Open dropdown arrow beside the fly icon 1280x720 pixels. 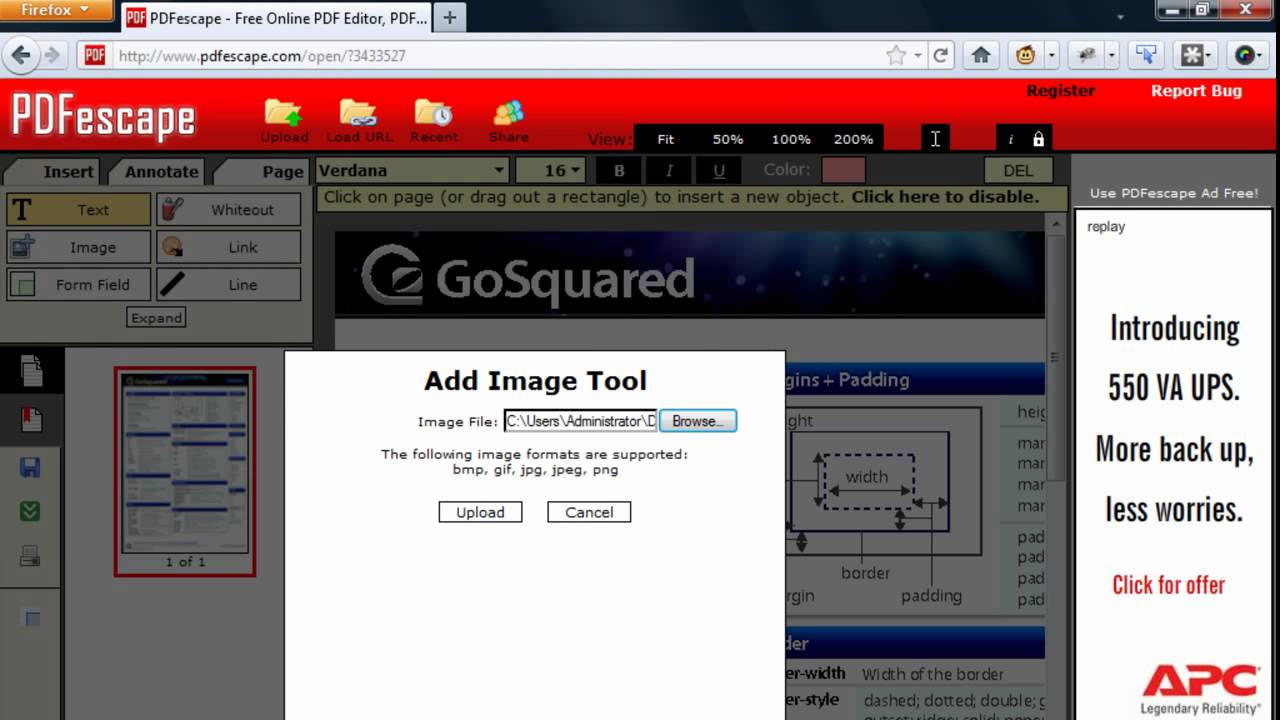[1112, 56]
